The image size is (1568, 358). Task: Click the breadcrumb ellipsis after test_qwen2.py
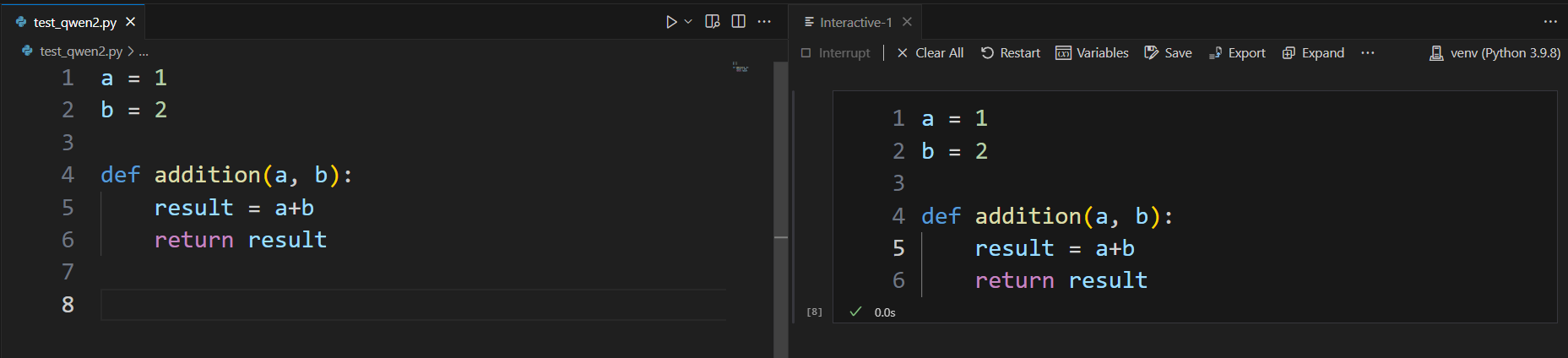[144, 52]
